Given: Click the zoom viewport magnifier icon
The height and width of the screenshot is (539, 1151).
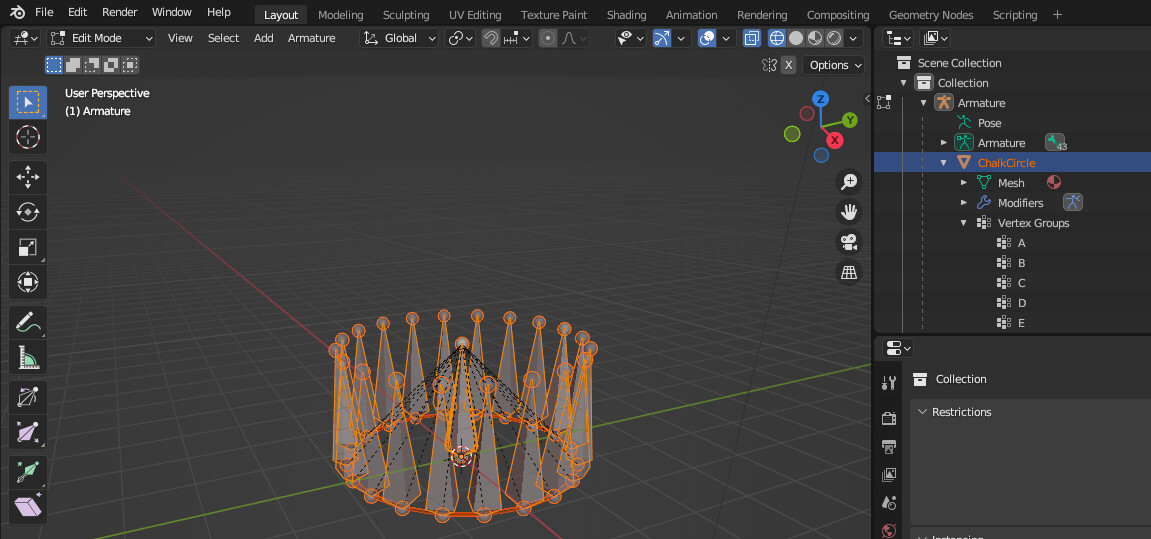Looking at the screenshot, I should point(849,181).
